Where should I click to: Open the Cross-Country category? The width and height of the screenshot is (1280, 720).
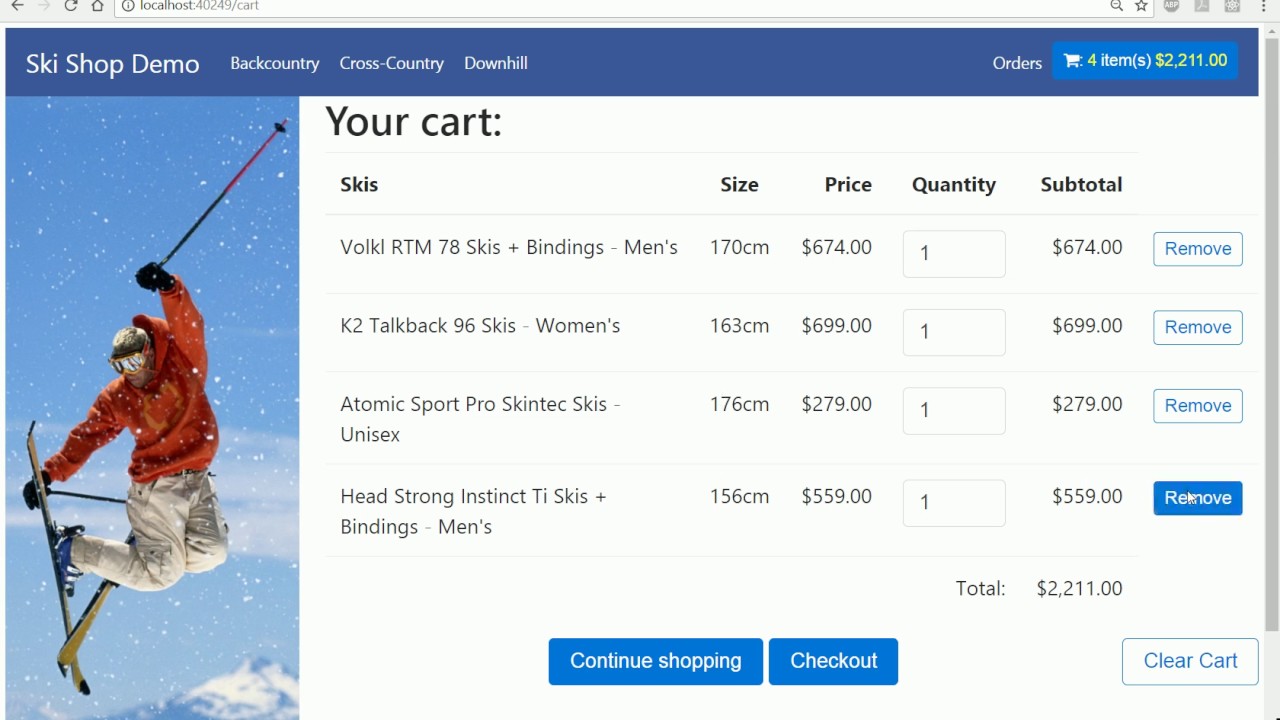(x=391, y=63)
